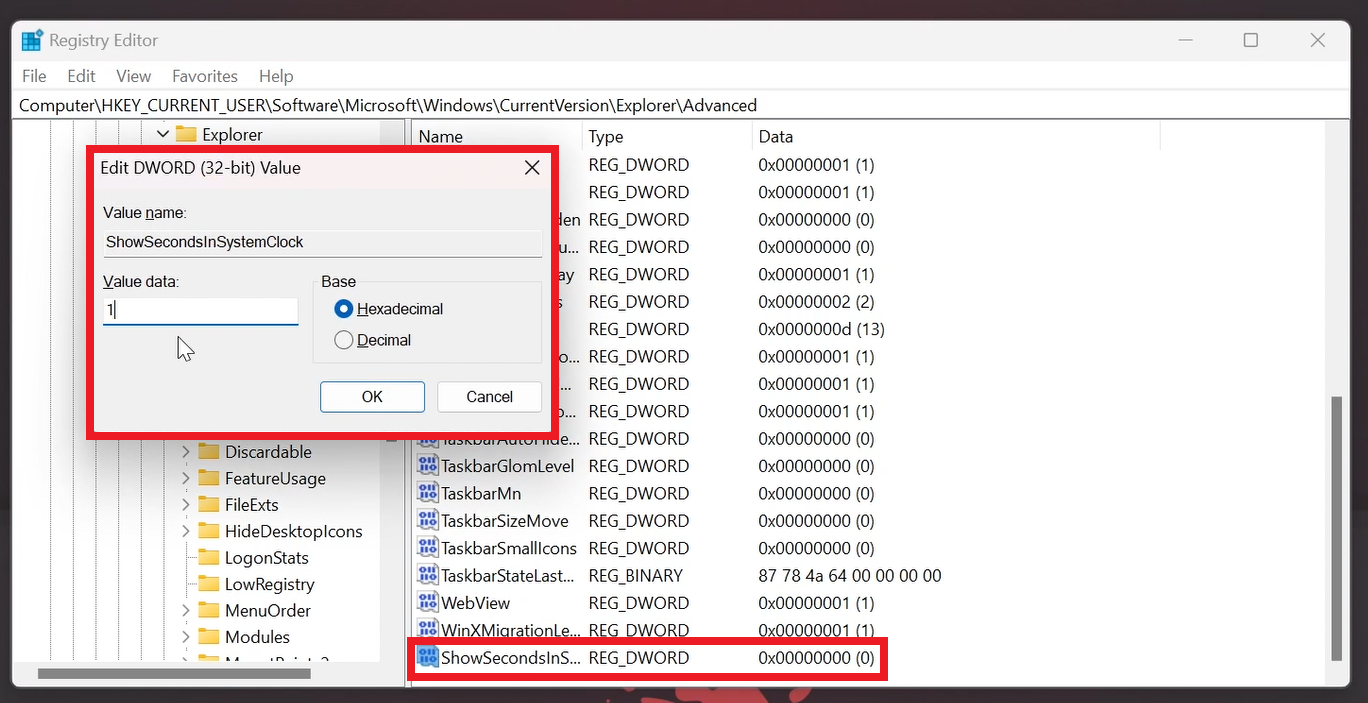Click Cancel in Edit DWORD dialog
This screenshot has width=1368, height=703.
[489, 397]
